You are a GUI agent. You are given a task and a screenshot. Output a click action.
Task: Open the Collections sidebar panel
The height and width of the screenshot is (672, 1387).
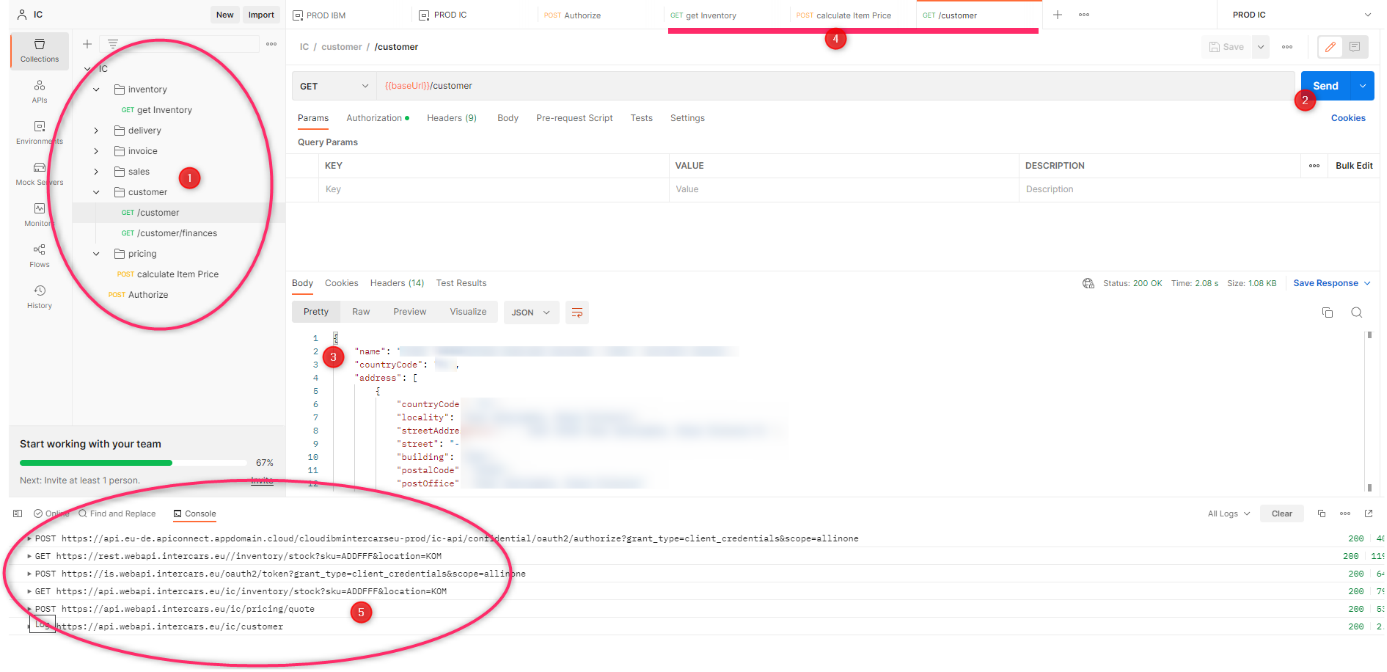coord(40,50)
